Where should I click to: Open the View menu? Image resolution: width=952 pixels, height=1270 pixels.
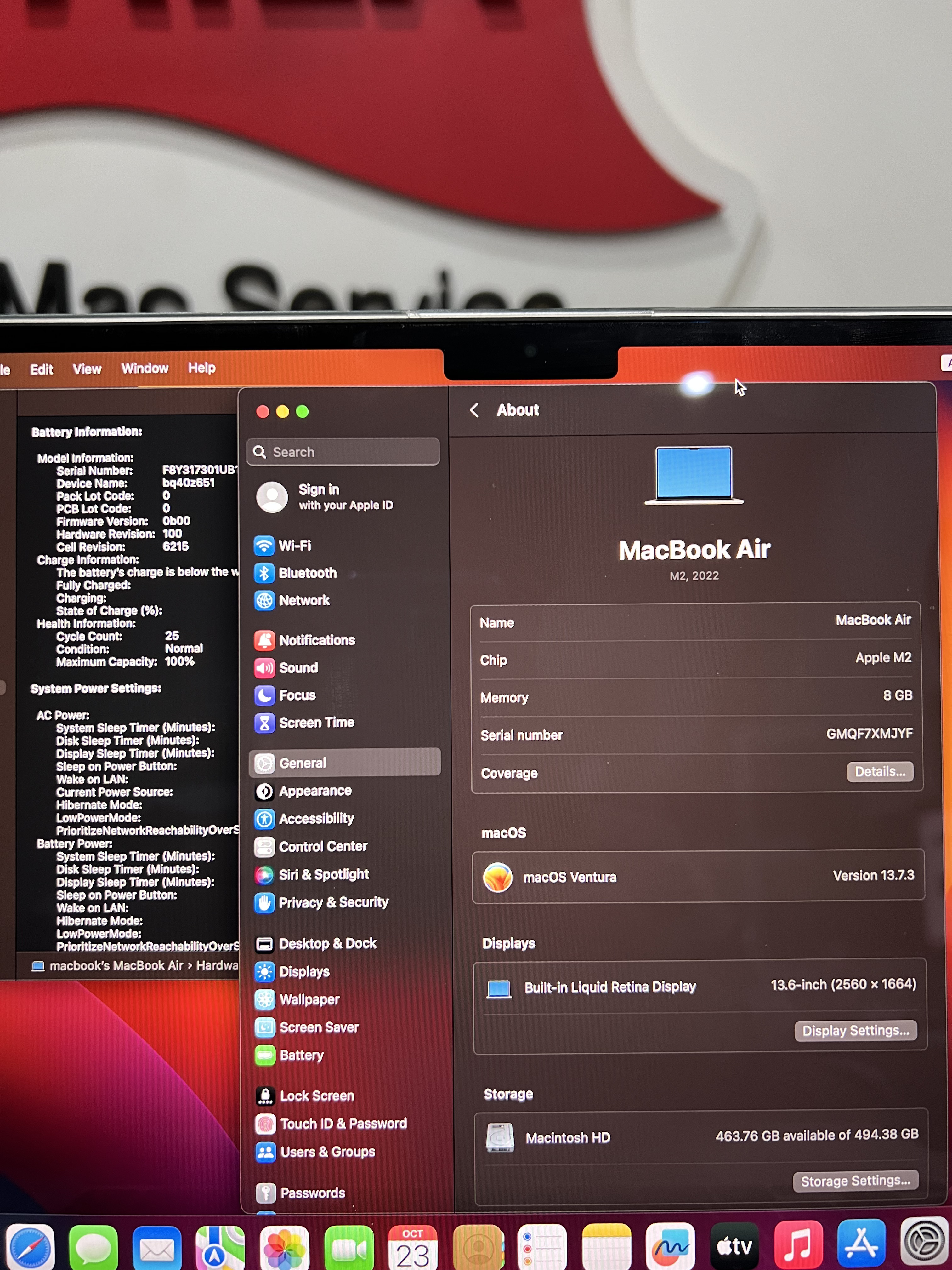point(87,369)
